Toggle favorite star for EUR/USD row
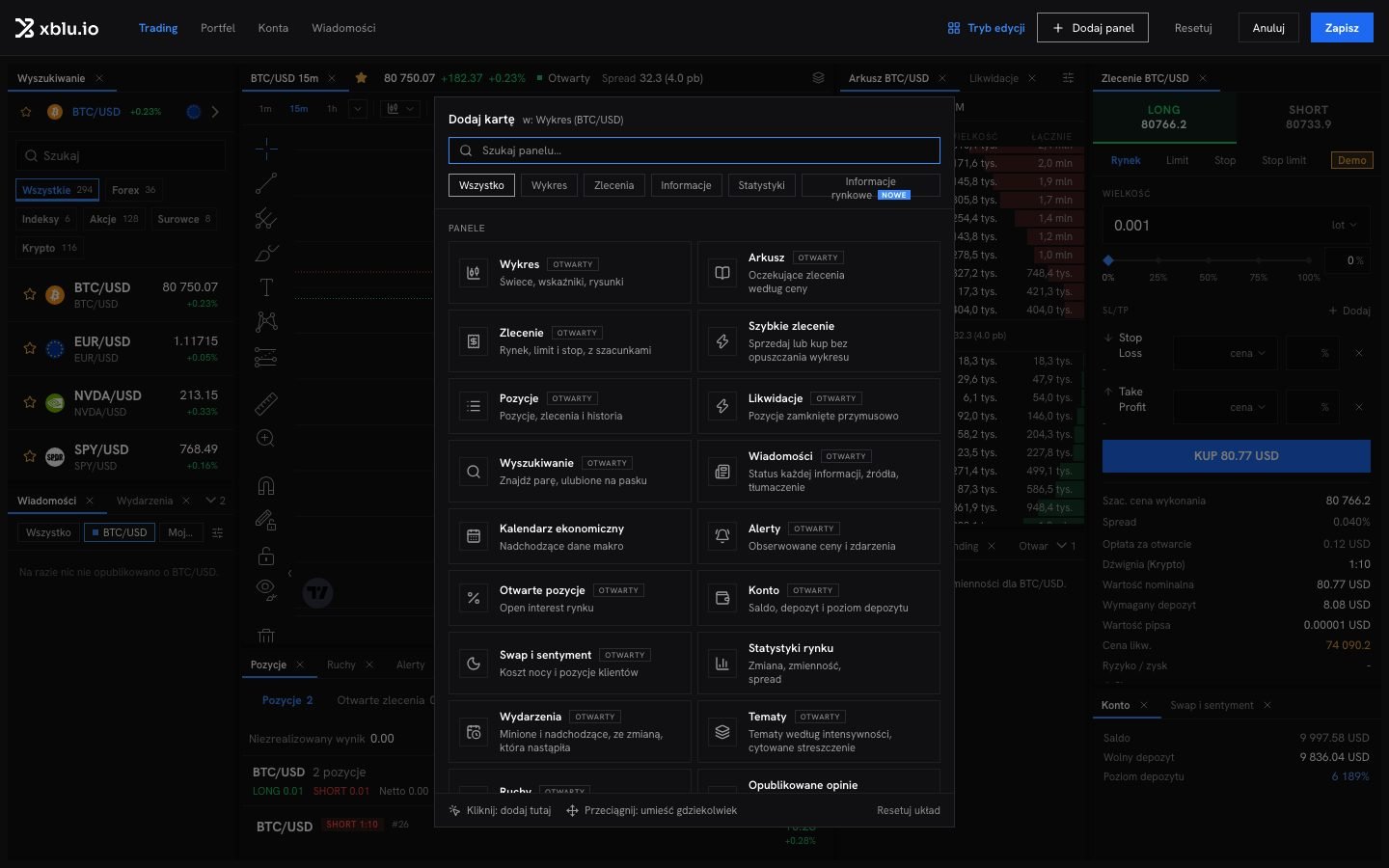This screenshot has width=1389, height=868. click(30, 348)
